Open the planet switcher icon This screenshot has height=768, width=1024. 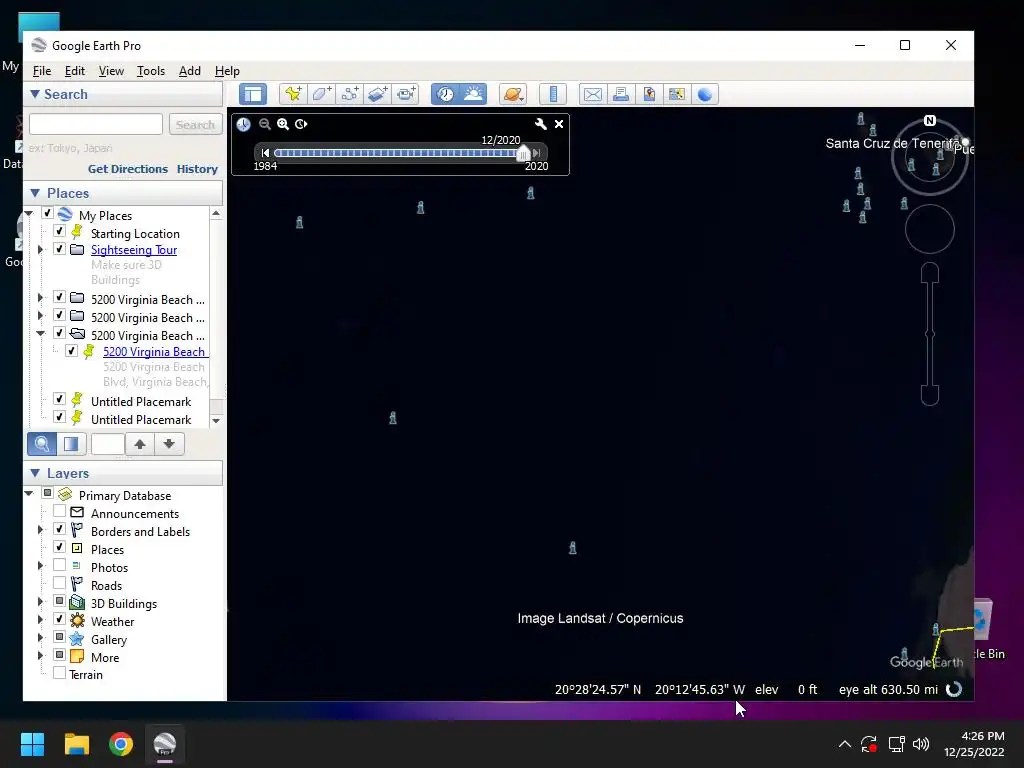pyautogui.click(x=513, y=94)
